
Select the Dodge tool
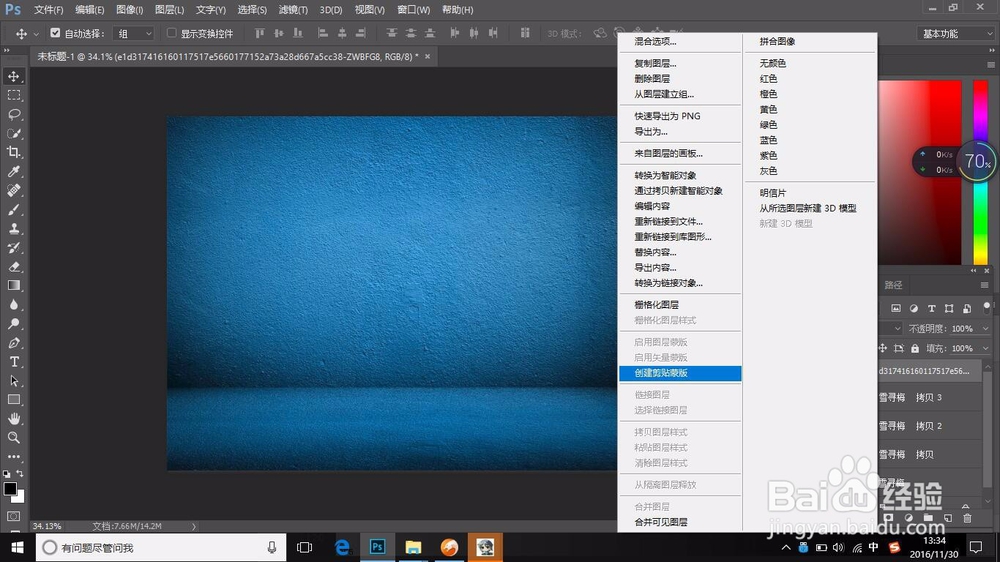click(13, 323)
